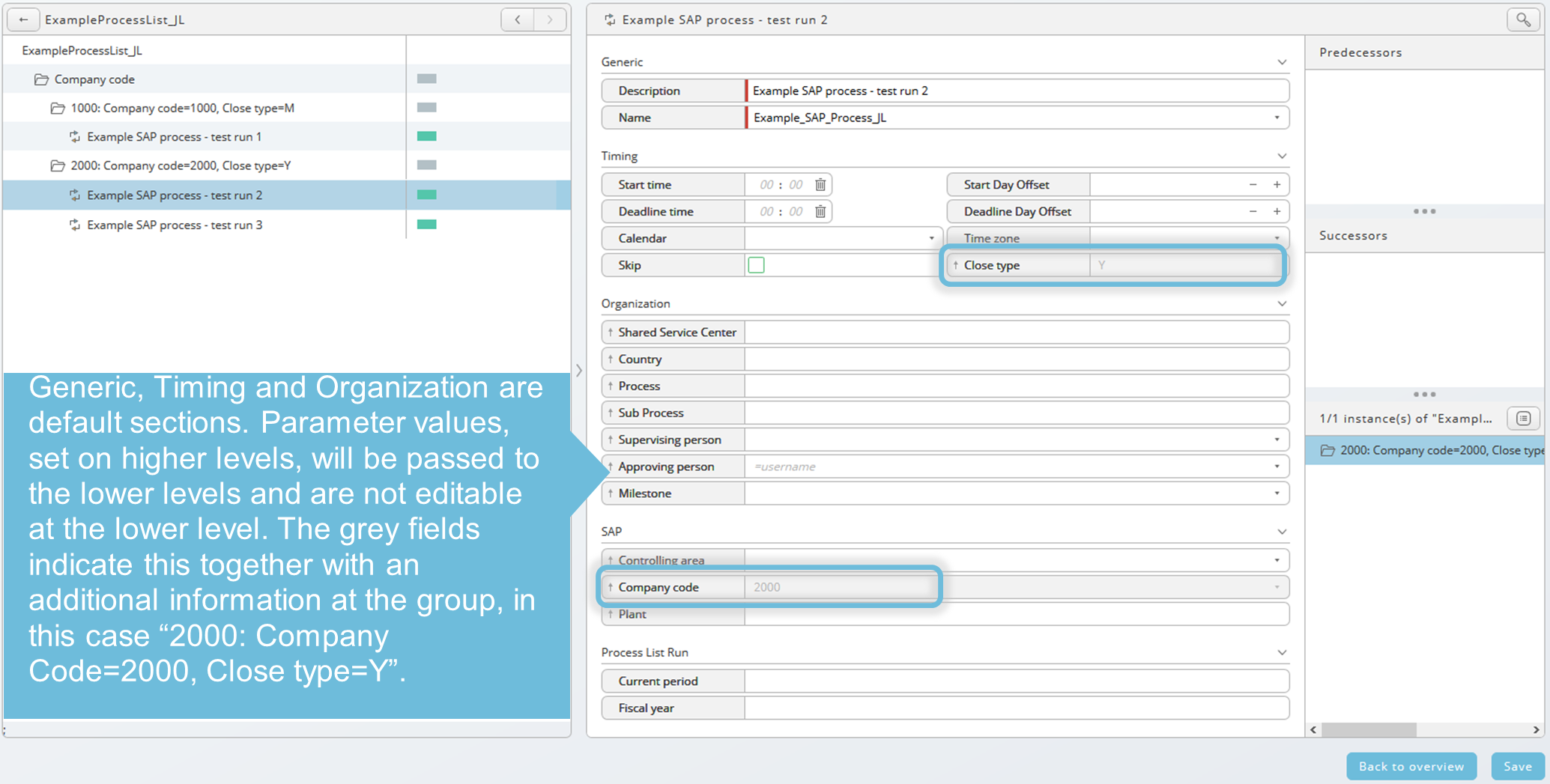Click the Plant input field
Viewport: 1550px width, 784px height.
(x=1017, y=614)
